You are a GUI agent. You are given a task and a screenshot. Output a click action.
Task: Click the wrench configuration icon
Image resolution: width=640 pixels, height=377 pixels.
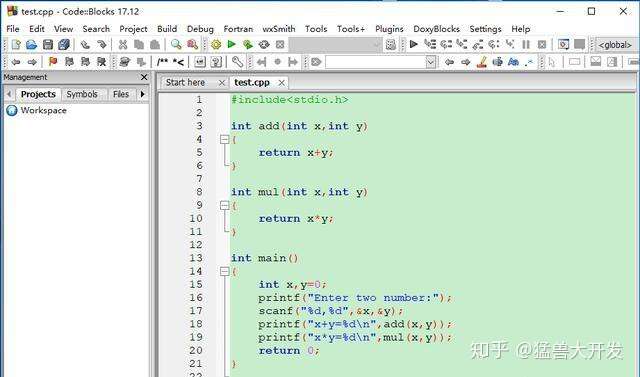(x=237, y=62)
